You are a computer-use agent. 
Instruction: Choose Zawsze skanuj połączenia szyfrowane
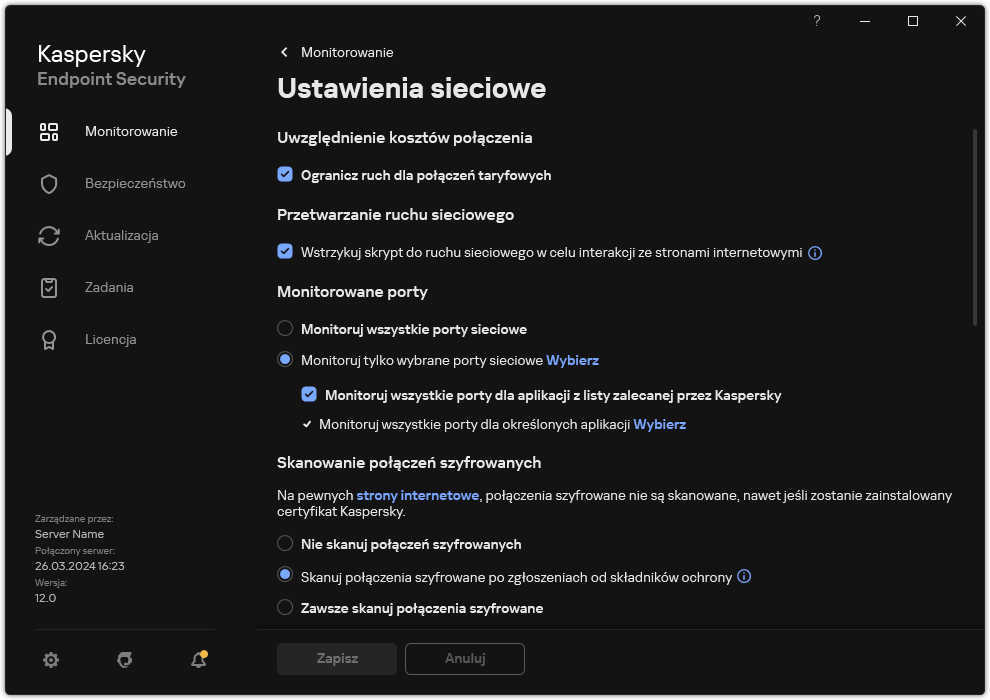[x=285, y=607]
